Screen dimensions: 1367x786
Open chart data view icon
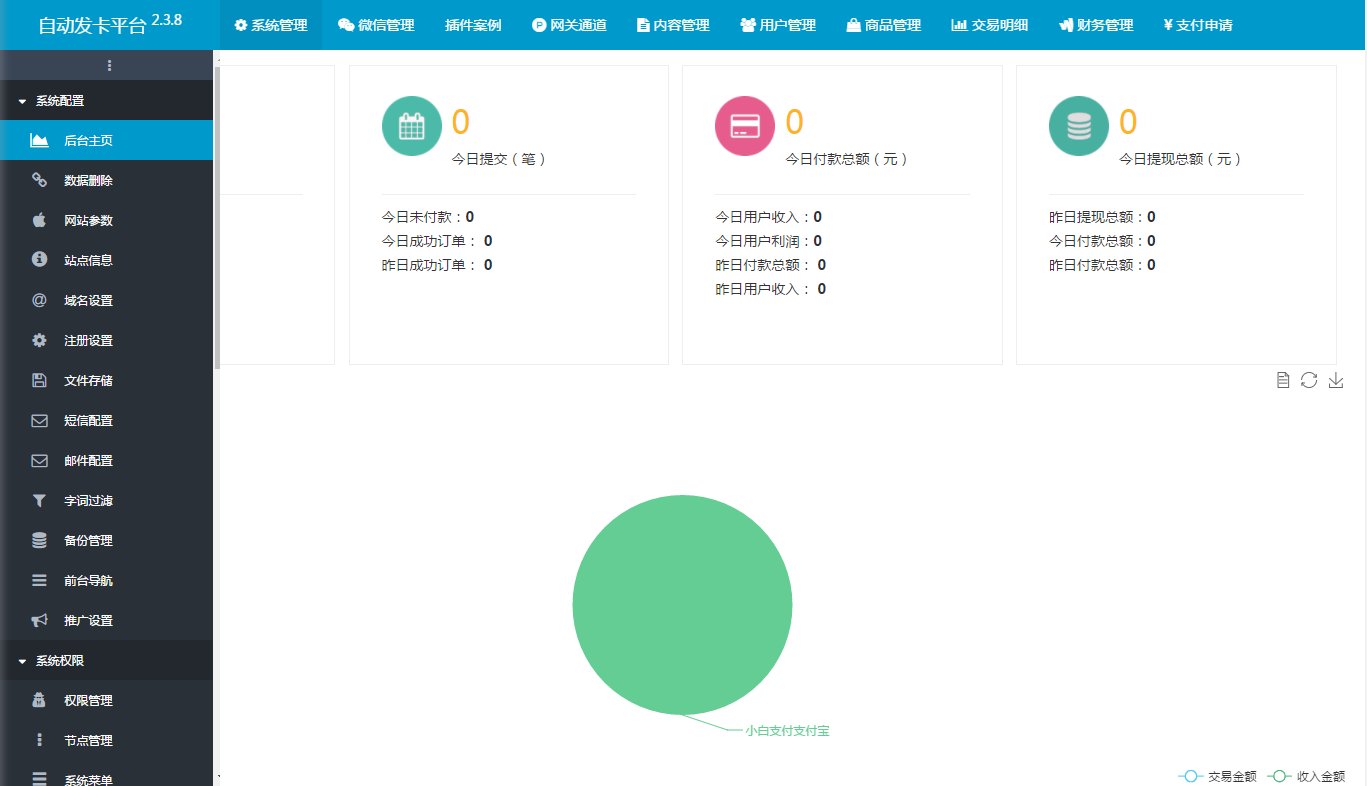(1283, 380)
